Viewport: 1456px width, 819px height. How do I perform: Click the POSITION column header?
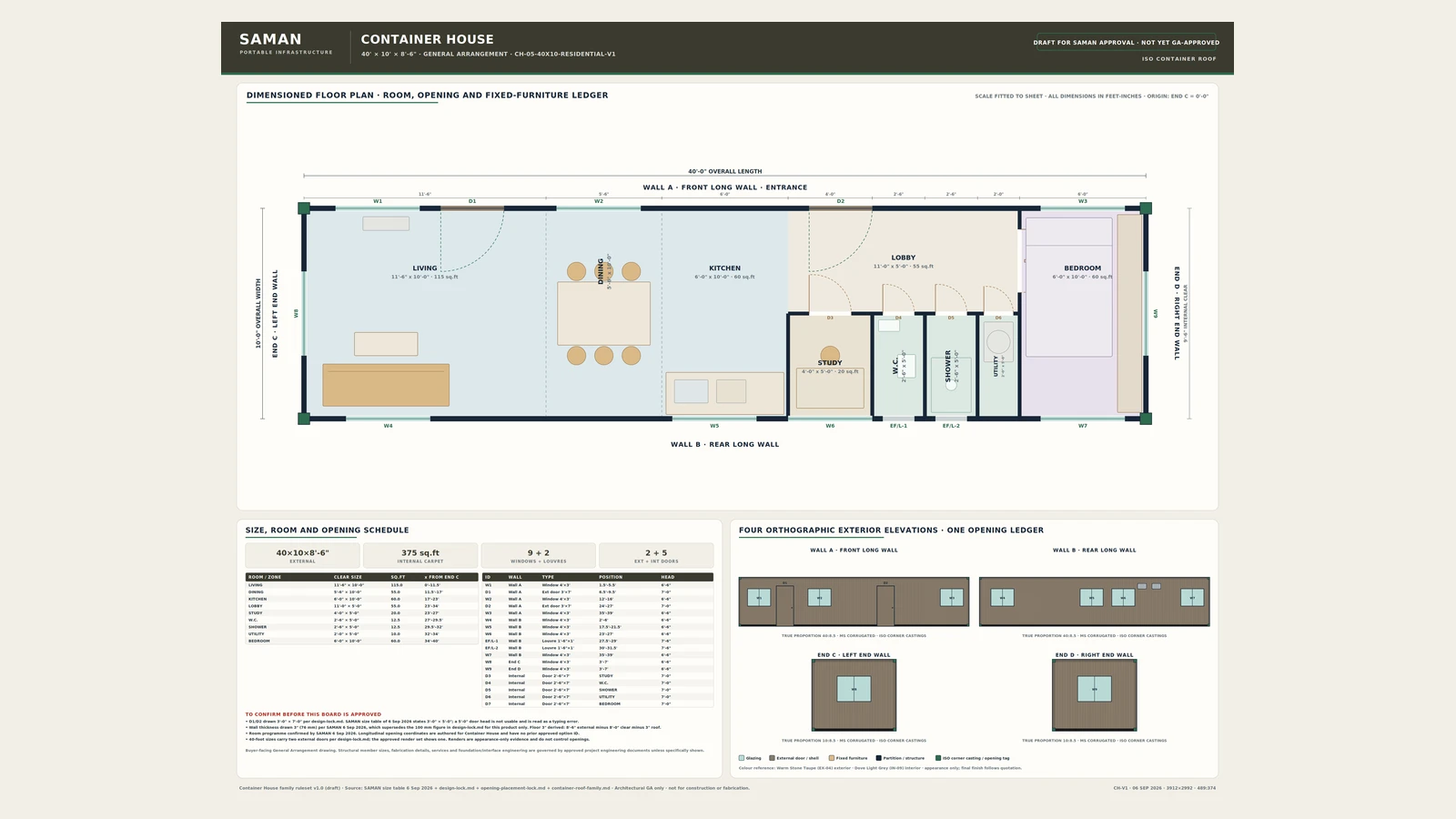tap(611, 577)
